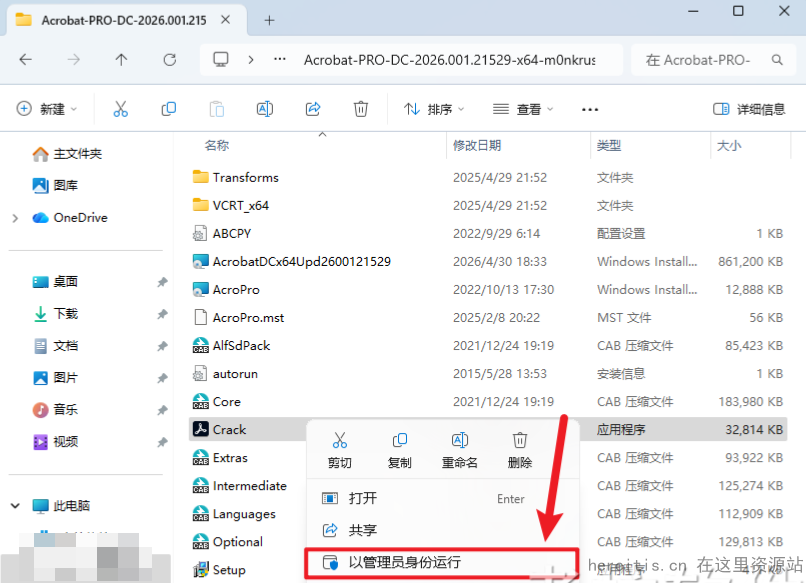The image size is (806, 583).
Task: Unpin 桌面 with its pin icon
Action: tap(162, 282)
